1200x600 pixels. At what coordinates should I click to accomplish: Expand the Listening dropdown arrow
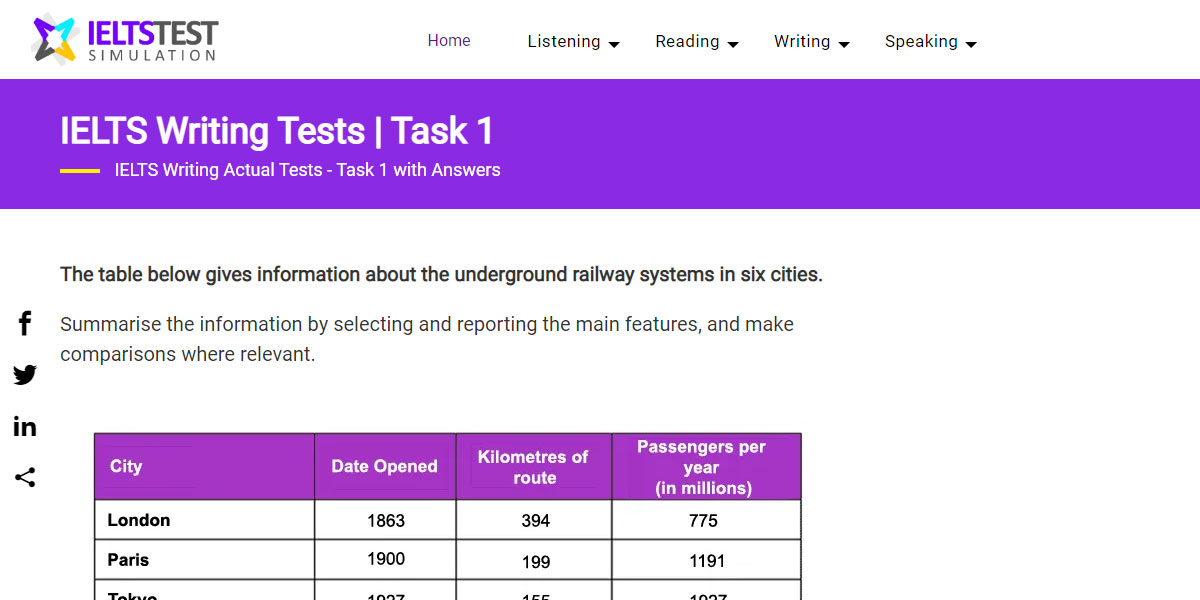tap(614, 44)
